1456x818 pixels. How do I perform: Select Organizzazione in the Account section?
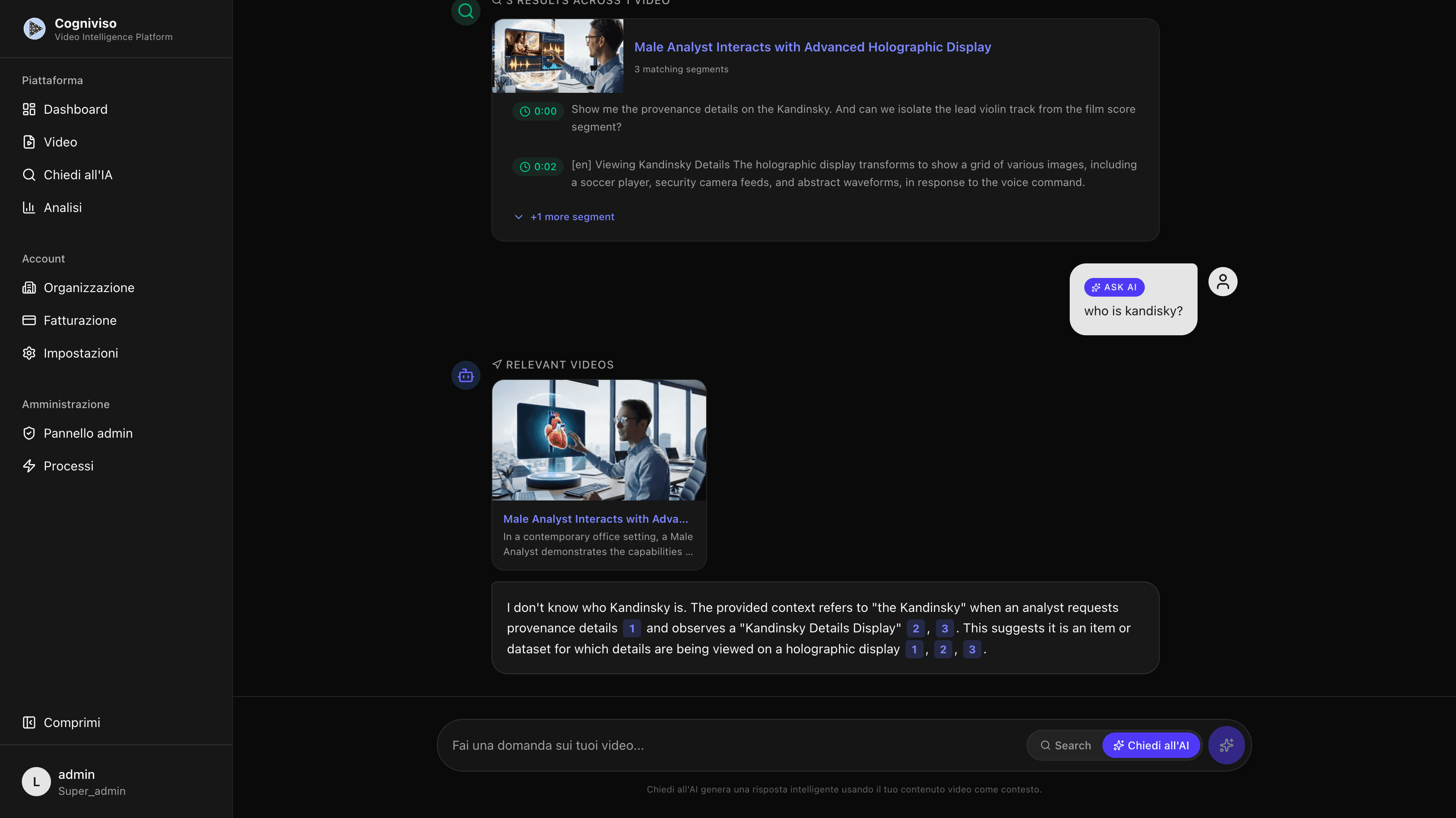point(89,287)
